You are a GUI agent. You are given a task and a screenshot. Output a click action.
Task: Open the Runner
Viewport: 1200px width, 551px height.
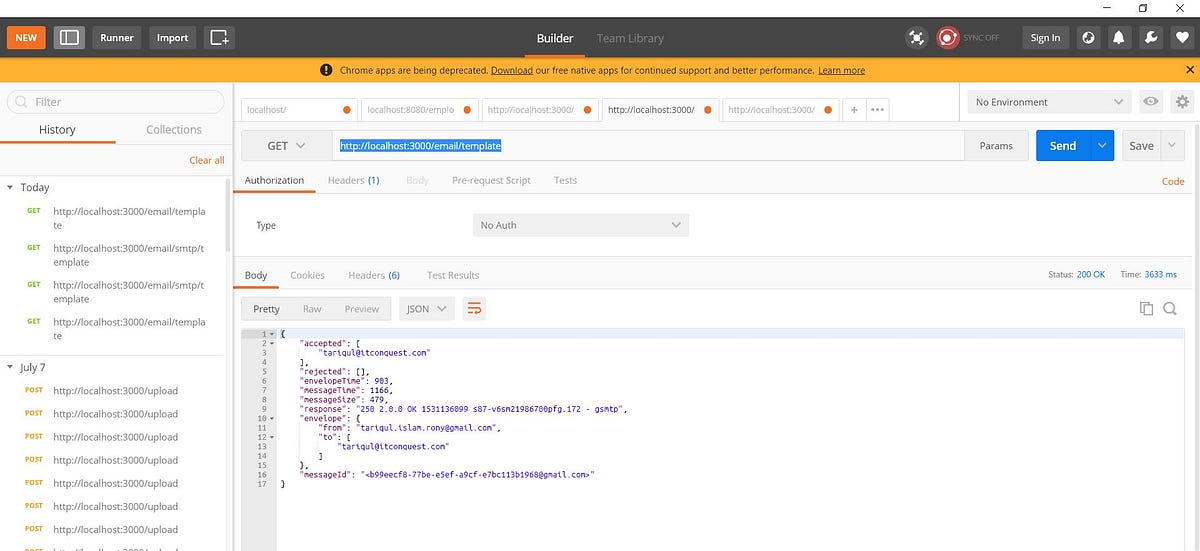[x=117, y=37]
